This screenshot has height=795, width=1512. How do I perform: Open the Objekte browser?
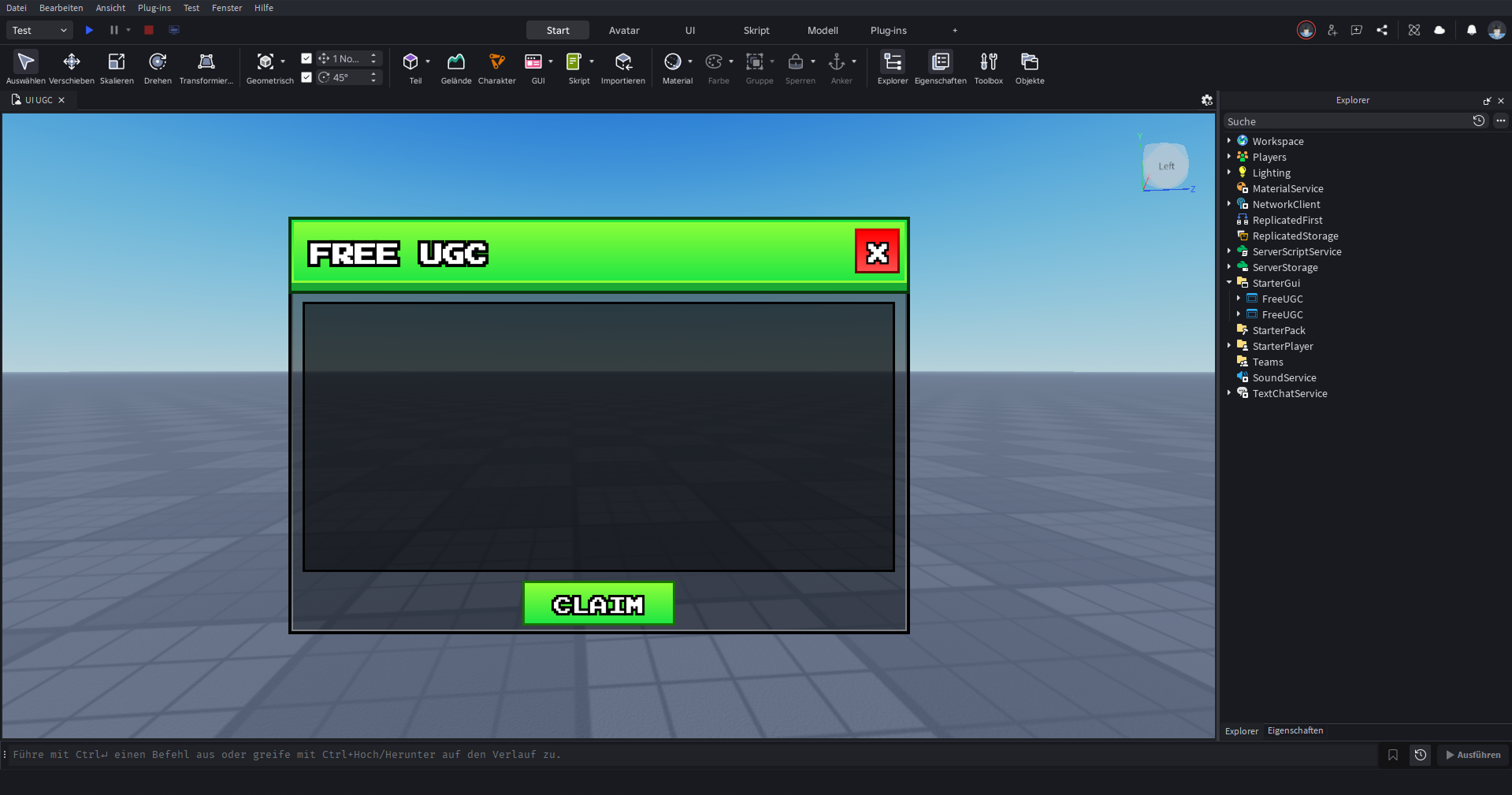click(1030, 67)
